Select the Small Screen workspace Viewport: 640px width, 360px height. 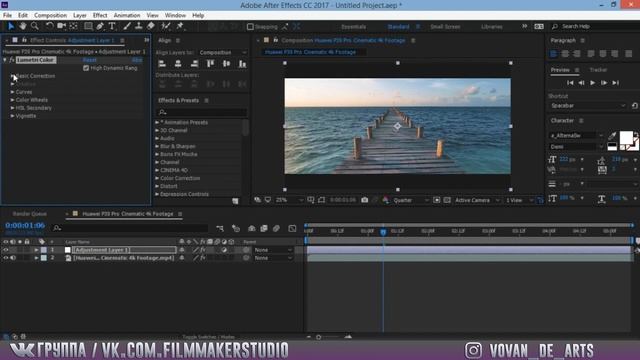click(445, 27)
